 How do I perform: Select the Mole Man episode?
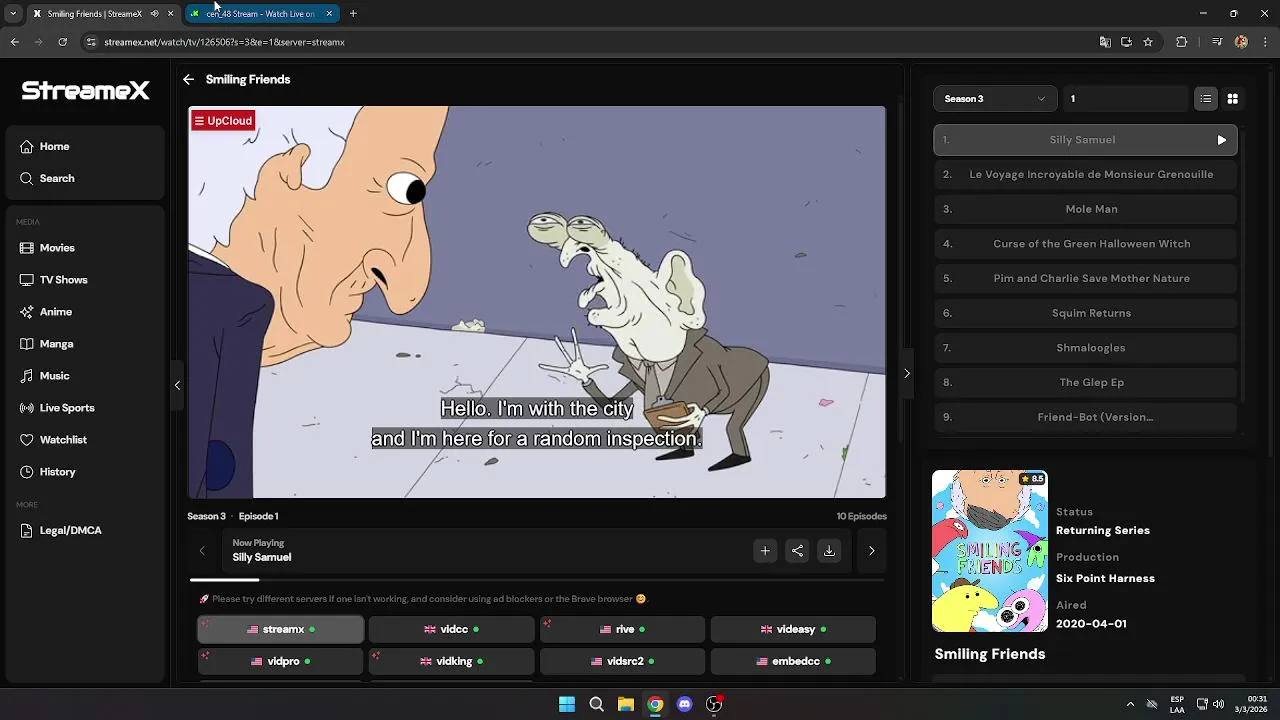[x=1085, y=209]
